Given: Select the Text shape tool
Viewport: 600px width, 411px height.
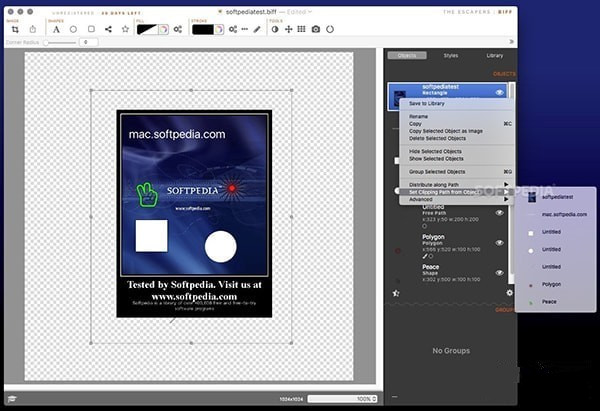Looking at the screenshot, I should 56,29.
